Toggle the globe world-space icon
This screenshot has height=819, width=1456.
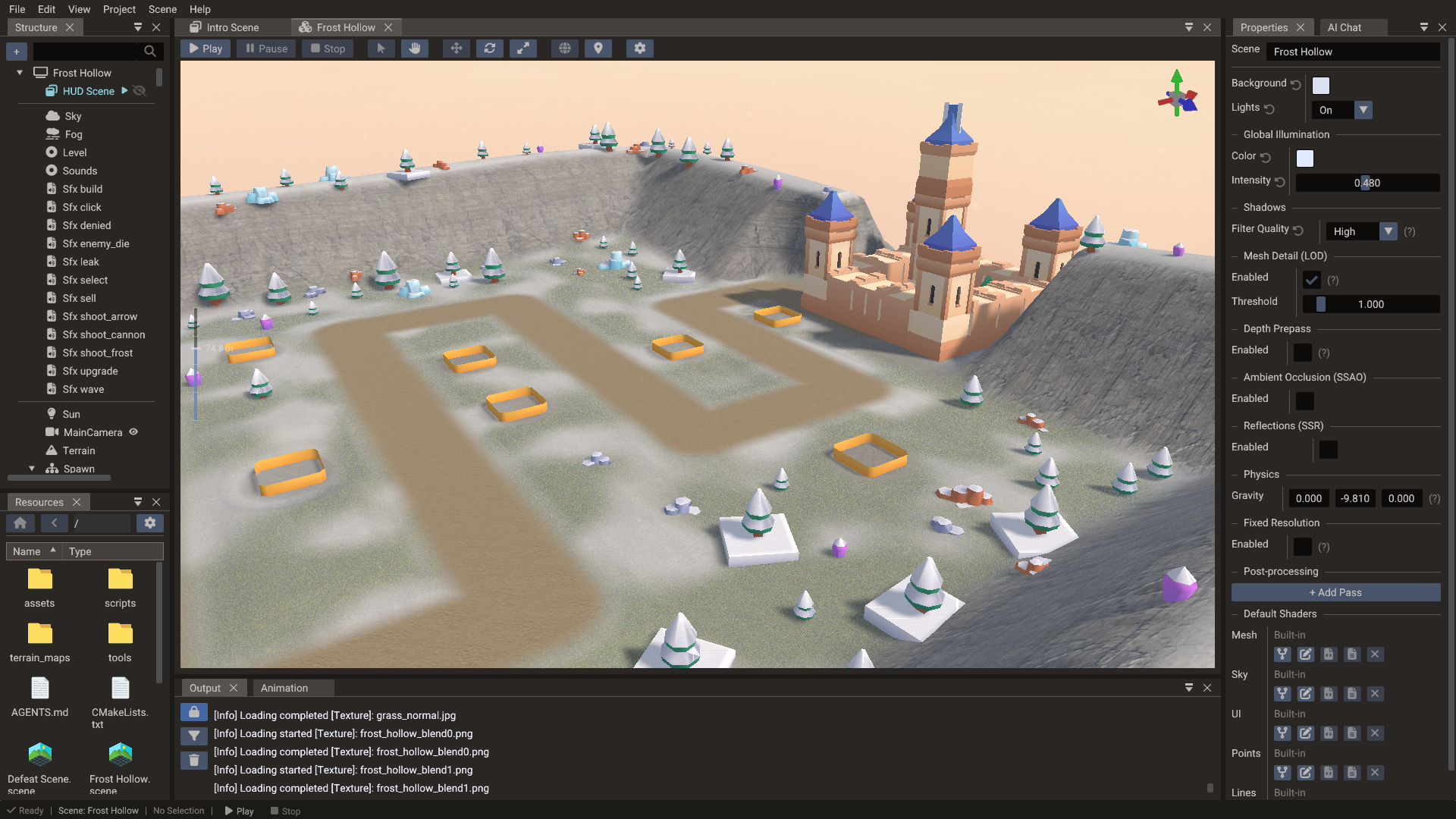[565, 49]
